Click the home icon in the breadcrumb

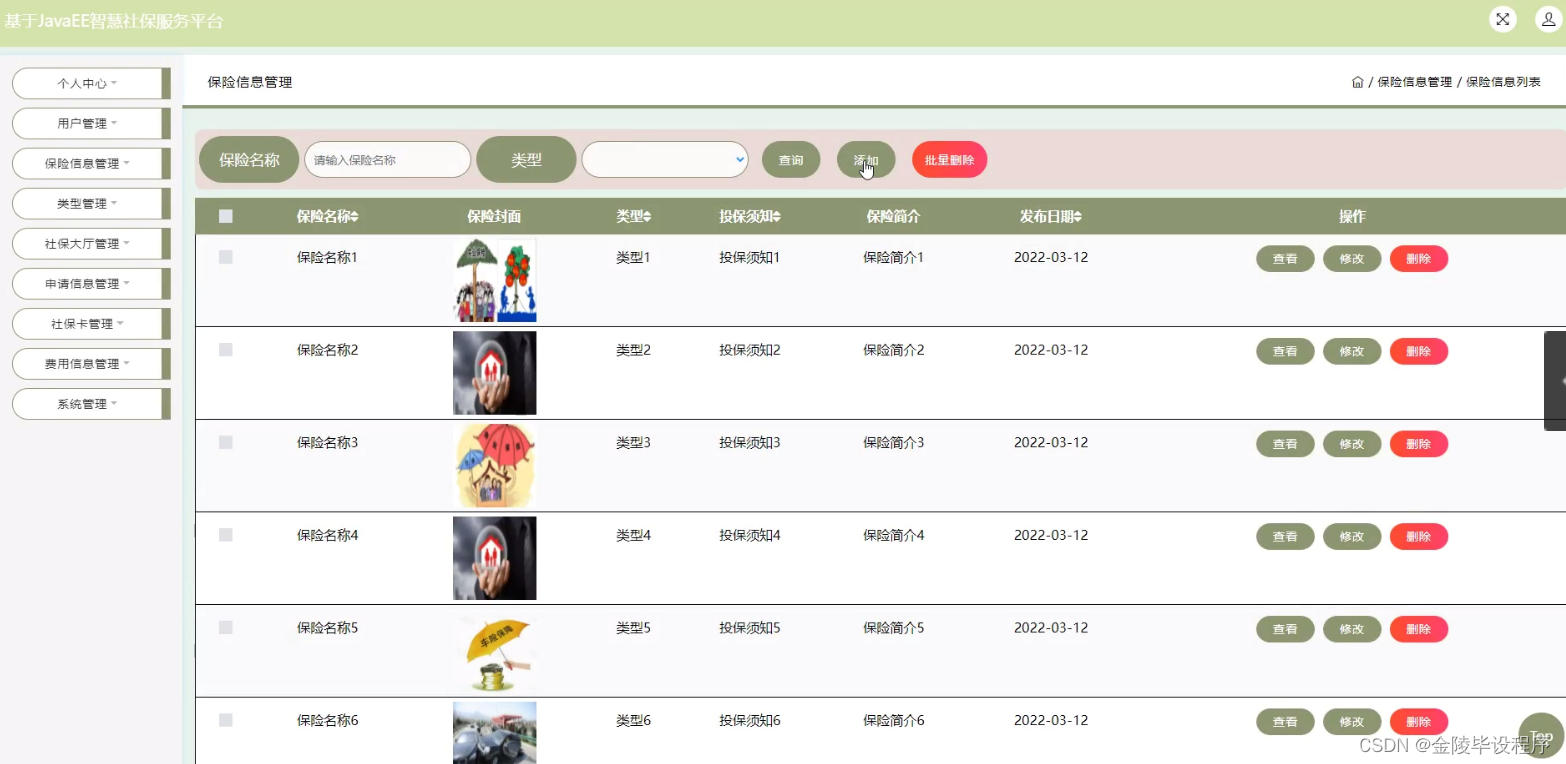click(x=1358, y=81)
